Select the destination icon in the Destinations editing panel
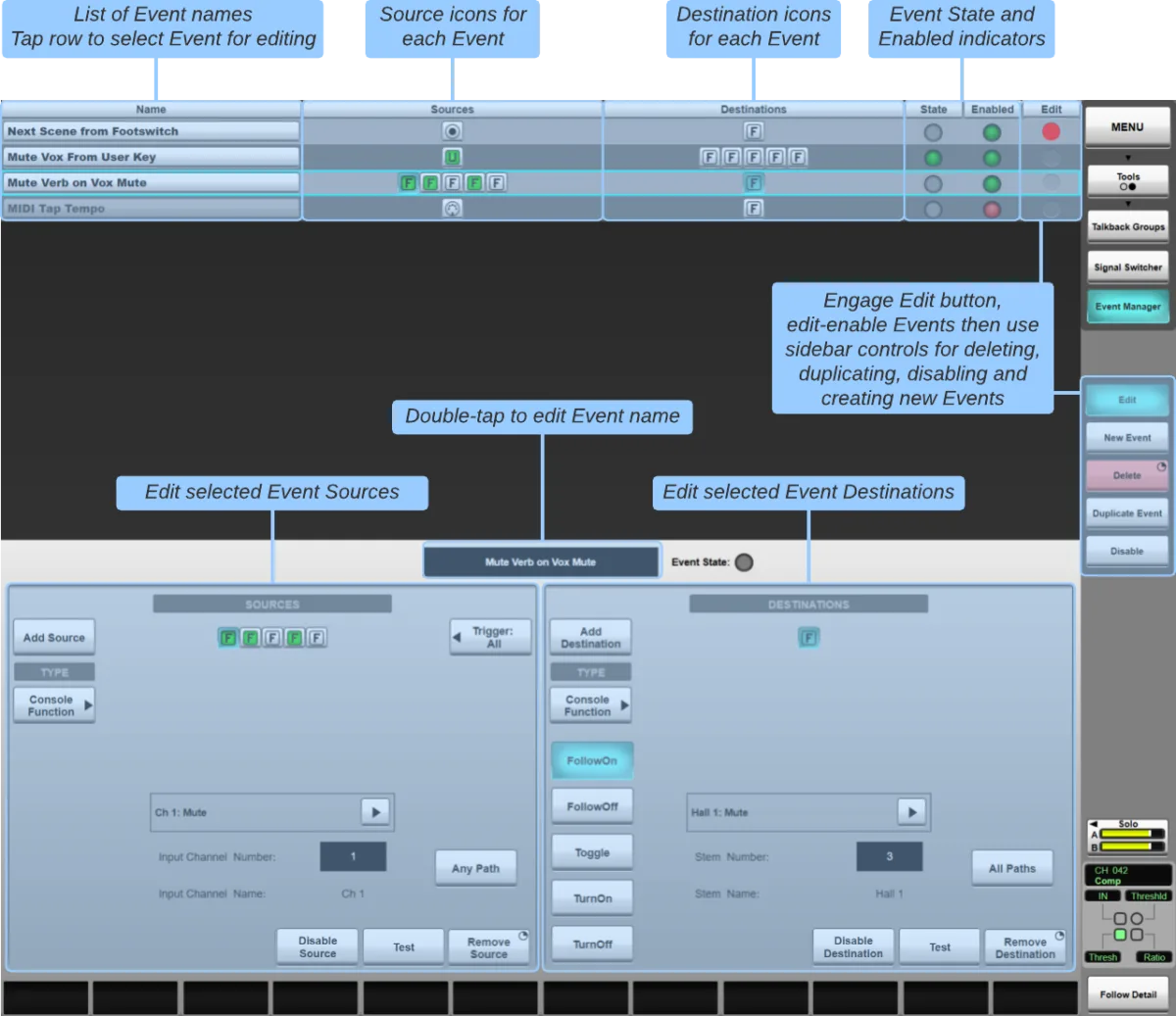Viewport: 1176px width, 1016px height. tap(808, 638)
